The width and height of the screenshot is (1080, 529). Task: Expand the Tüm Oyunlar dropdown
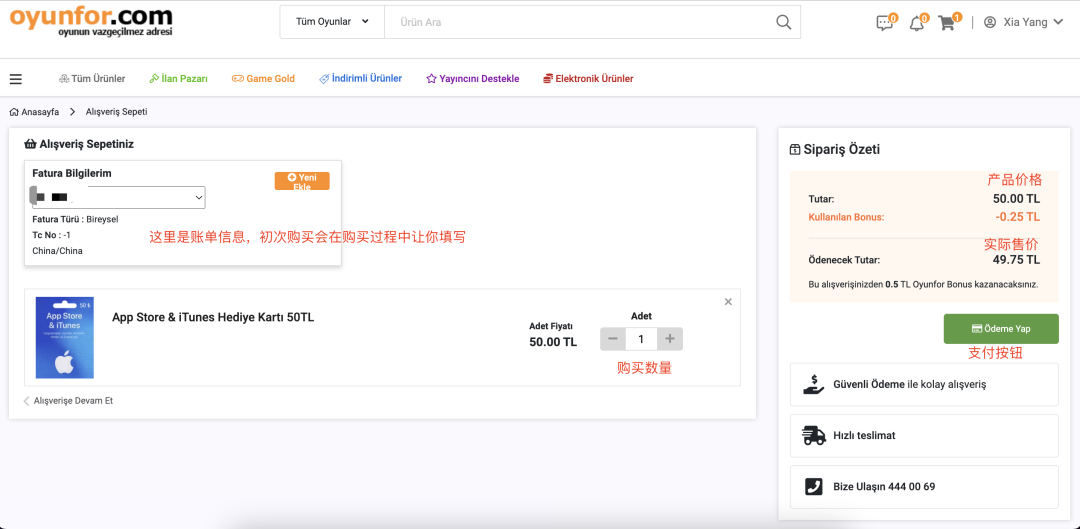(332, 22)
